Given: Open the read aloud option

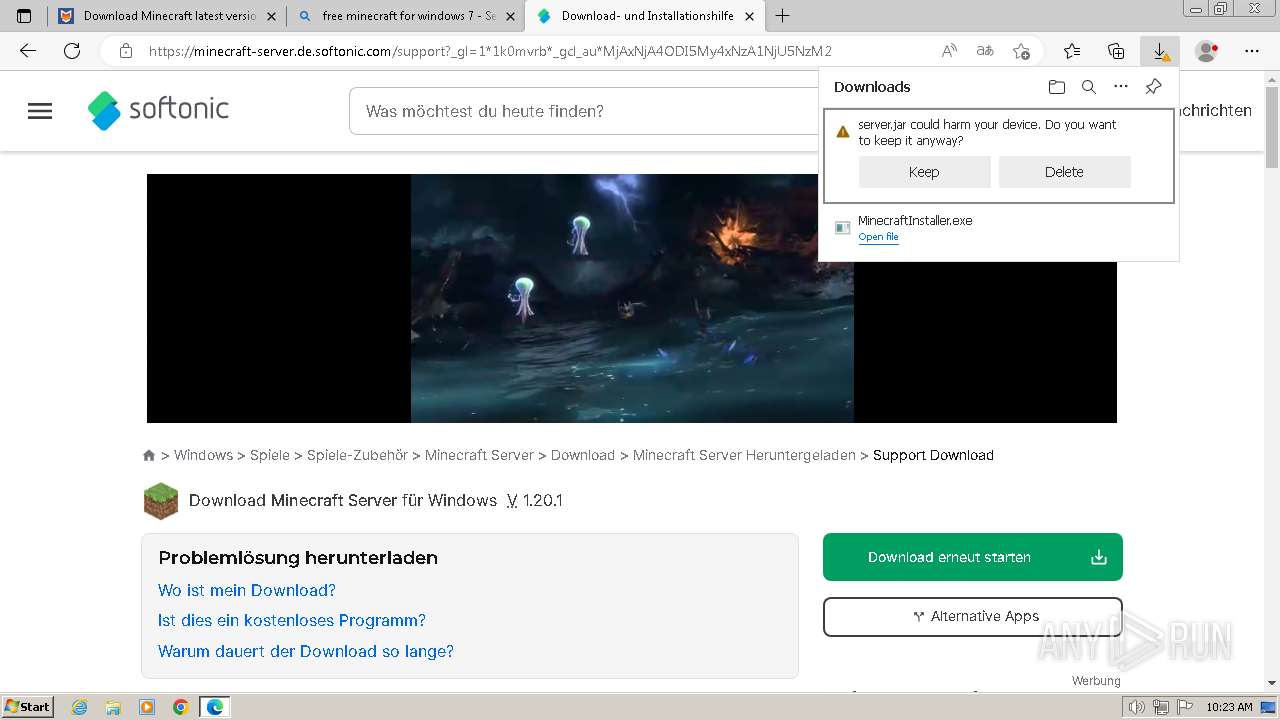Looking at the screenshot, I should pos(949,51).
